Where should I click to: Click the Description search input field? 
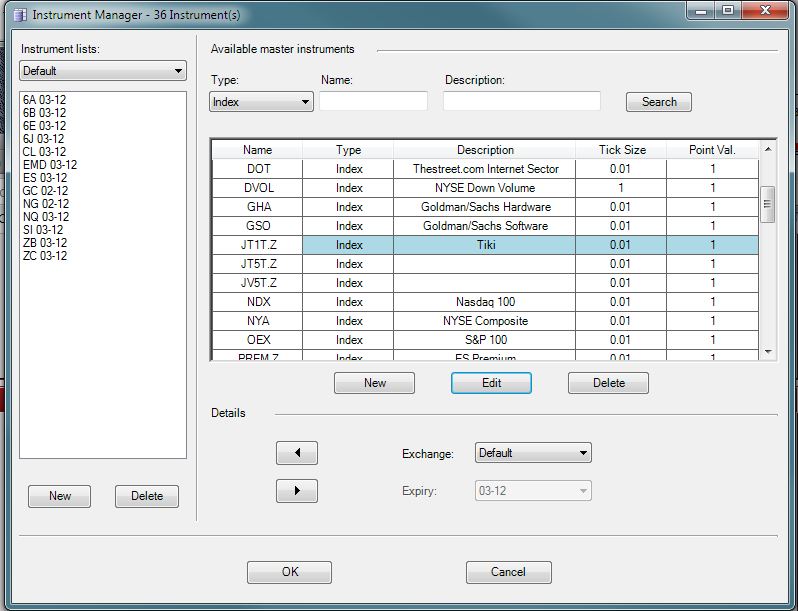coord(522,101)
